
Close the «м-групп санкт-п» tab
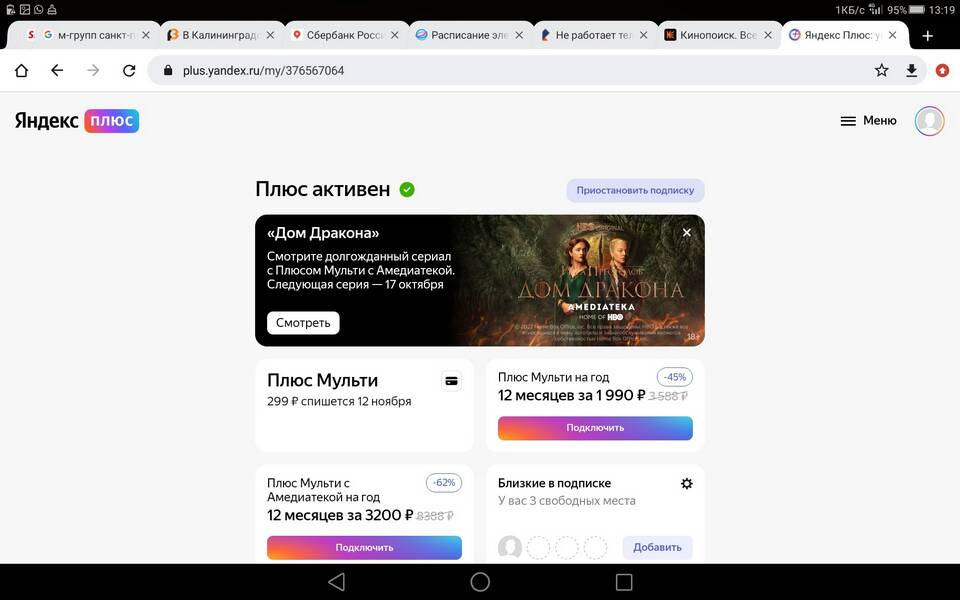click(146, 36)
